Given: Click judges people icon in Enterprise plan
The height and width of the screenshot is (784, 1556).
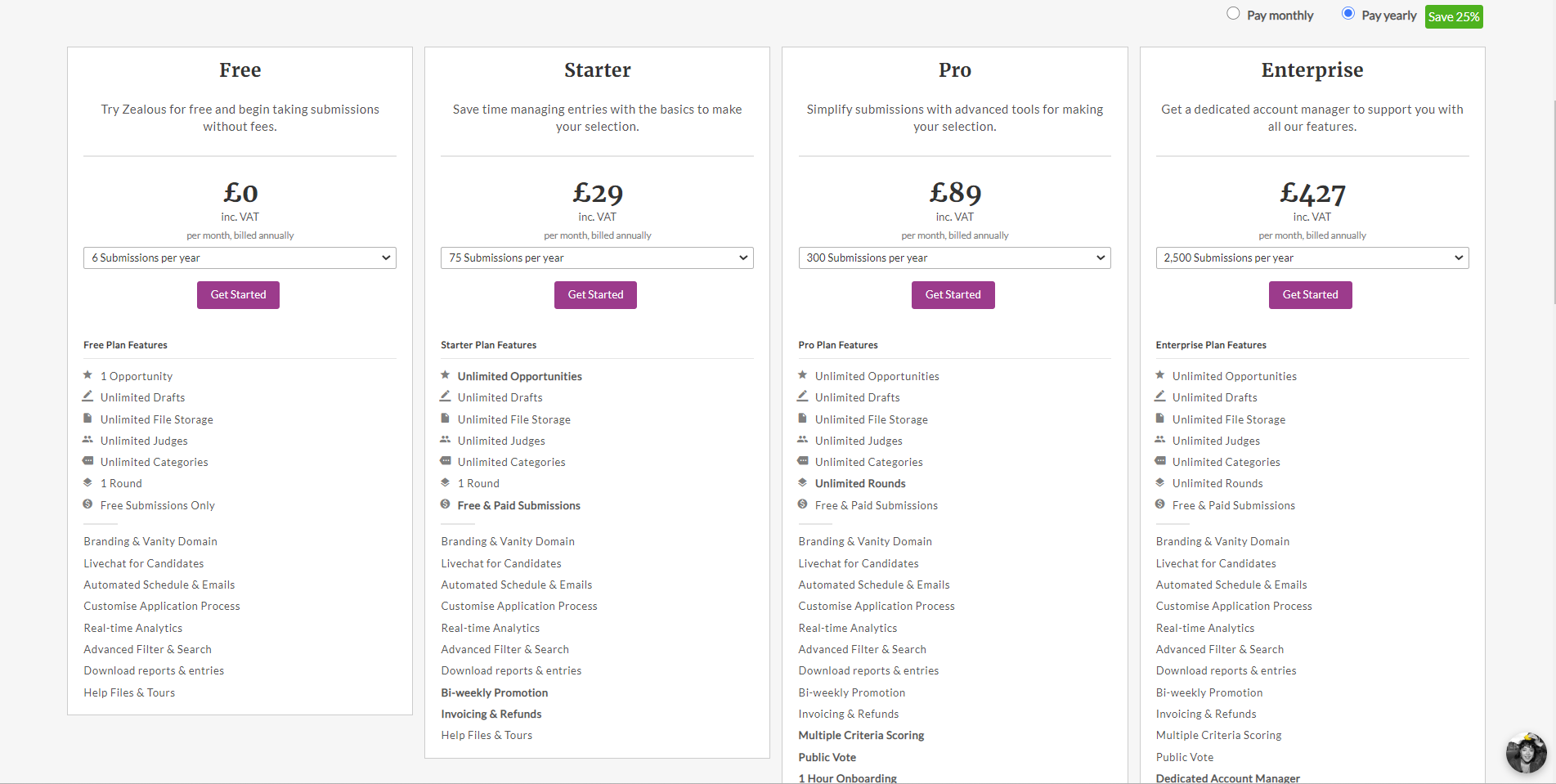Looking at the screenshot, I should click(x=1159, y=440).
